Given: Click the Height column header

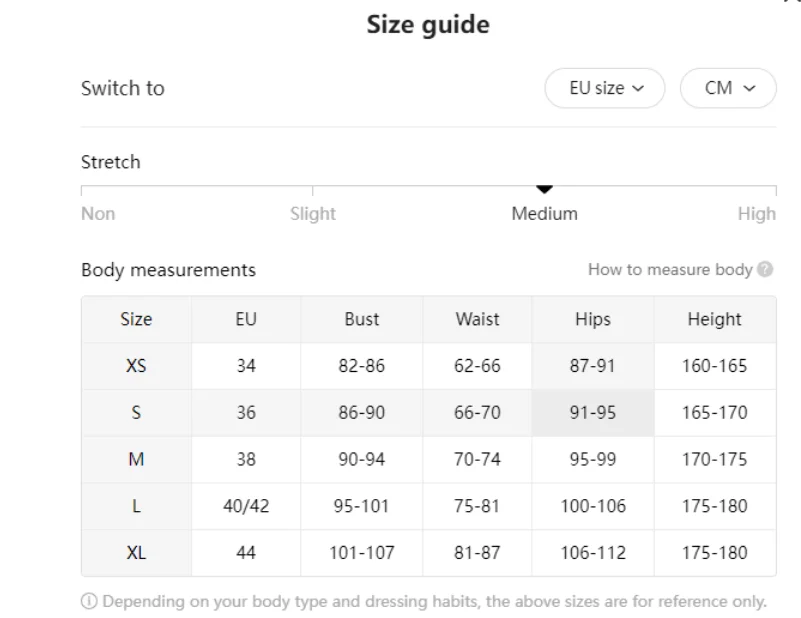Looking at the screenshot, I should pyautogui.click(x=714, y=320).
